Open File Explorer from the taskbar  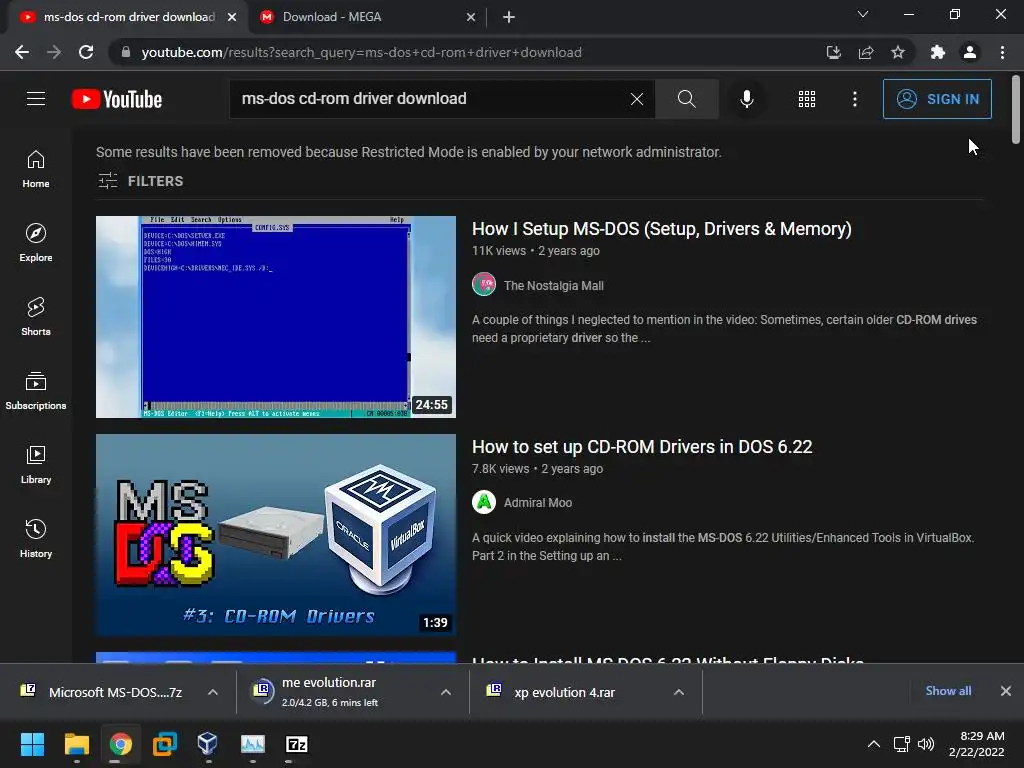point(76,744)
